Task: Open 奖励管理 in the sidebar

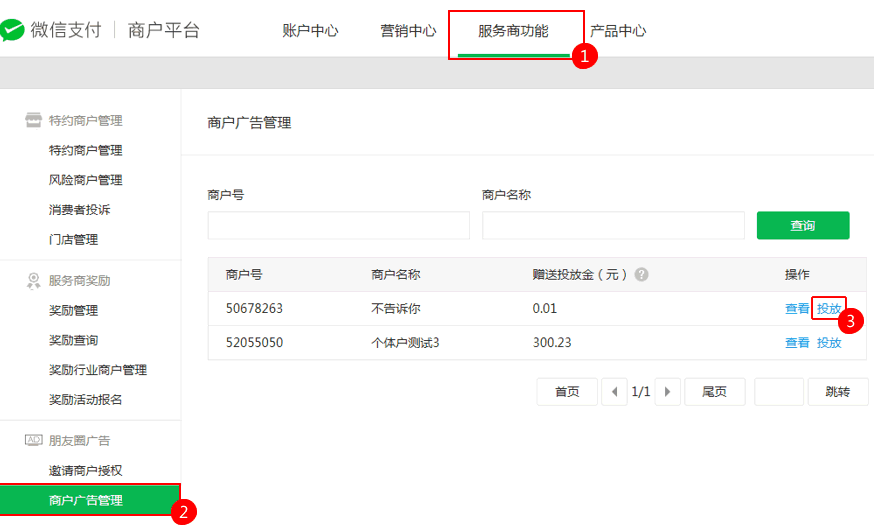Action: [73, 310]
